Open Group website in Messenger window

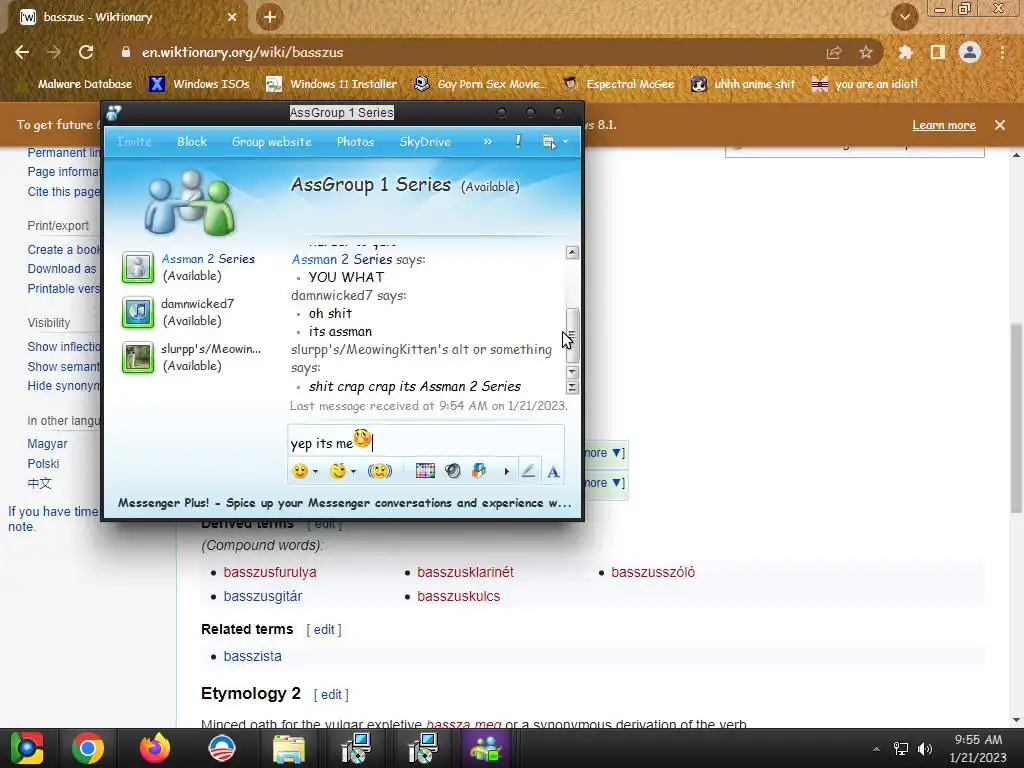pos(272,142)
